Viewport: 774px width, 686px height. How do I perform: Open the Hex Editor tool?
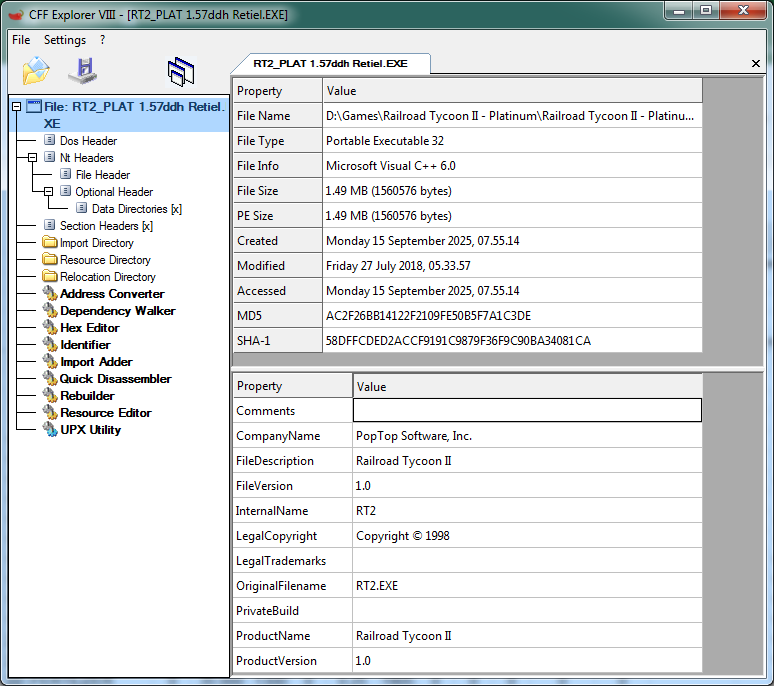[x=89, y=328]
